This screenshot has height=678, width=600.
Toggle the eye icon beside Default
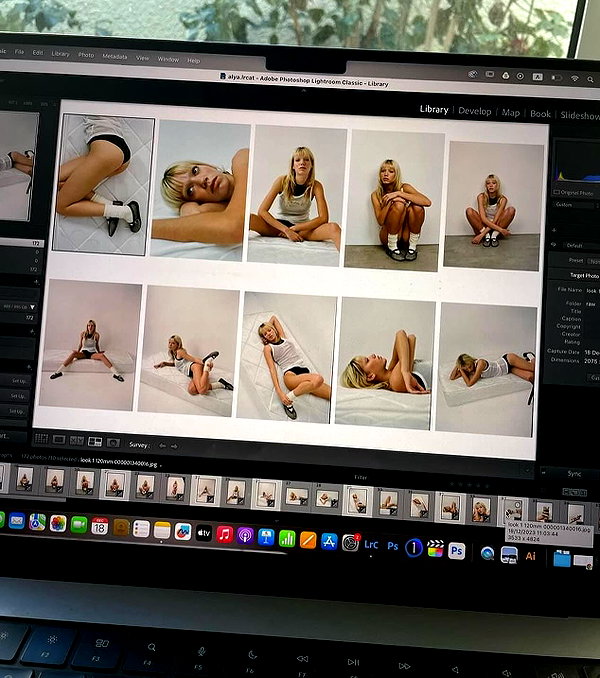553,245
